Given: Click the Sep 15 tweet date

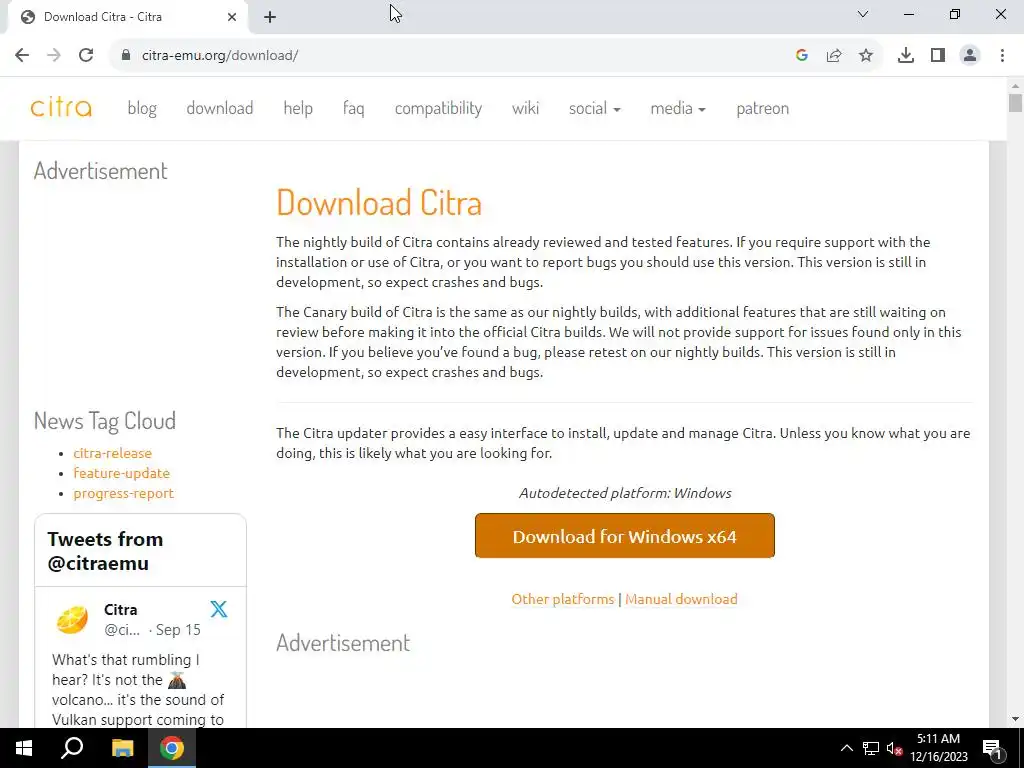Looking at the screenshot, I should [178, 630].
